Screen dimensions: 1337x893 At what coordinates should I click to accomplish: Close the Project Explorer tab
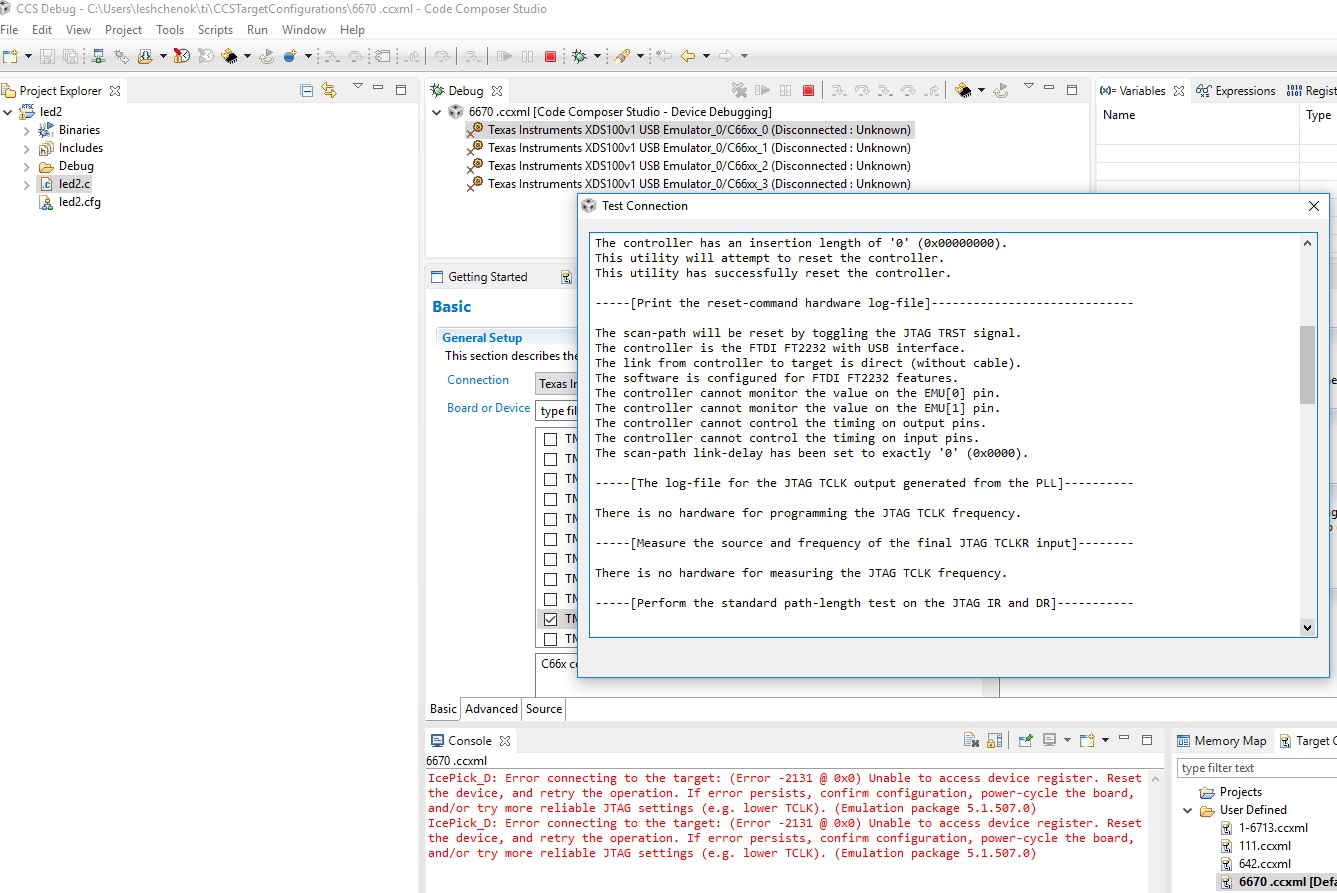(x=115, y=90)
